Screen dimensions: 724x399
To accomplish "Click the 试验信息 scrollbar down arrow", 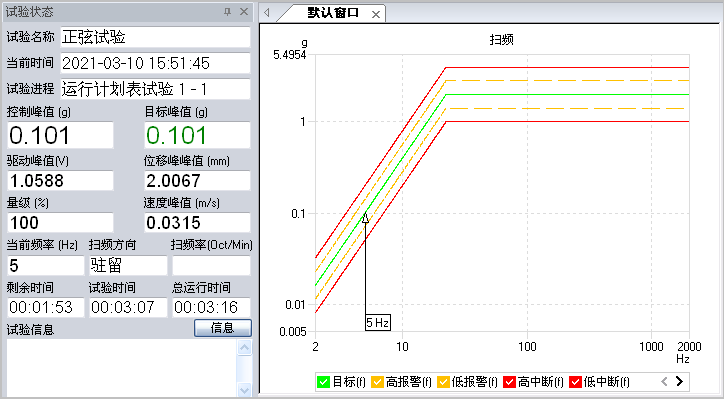I will tap(244, 389).
